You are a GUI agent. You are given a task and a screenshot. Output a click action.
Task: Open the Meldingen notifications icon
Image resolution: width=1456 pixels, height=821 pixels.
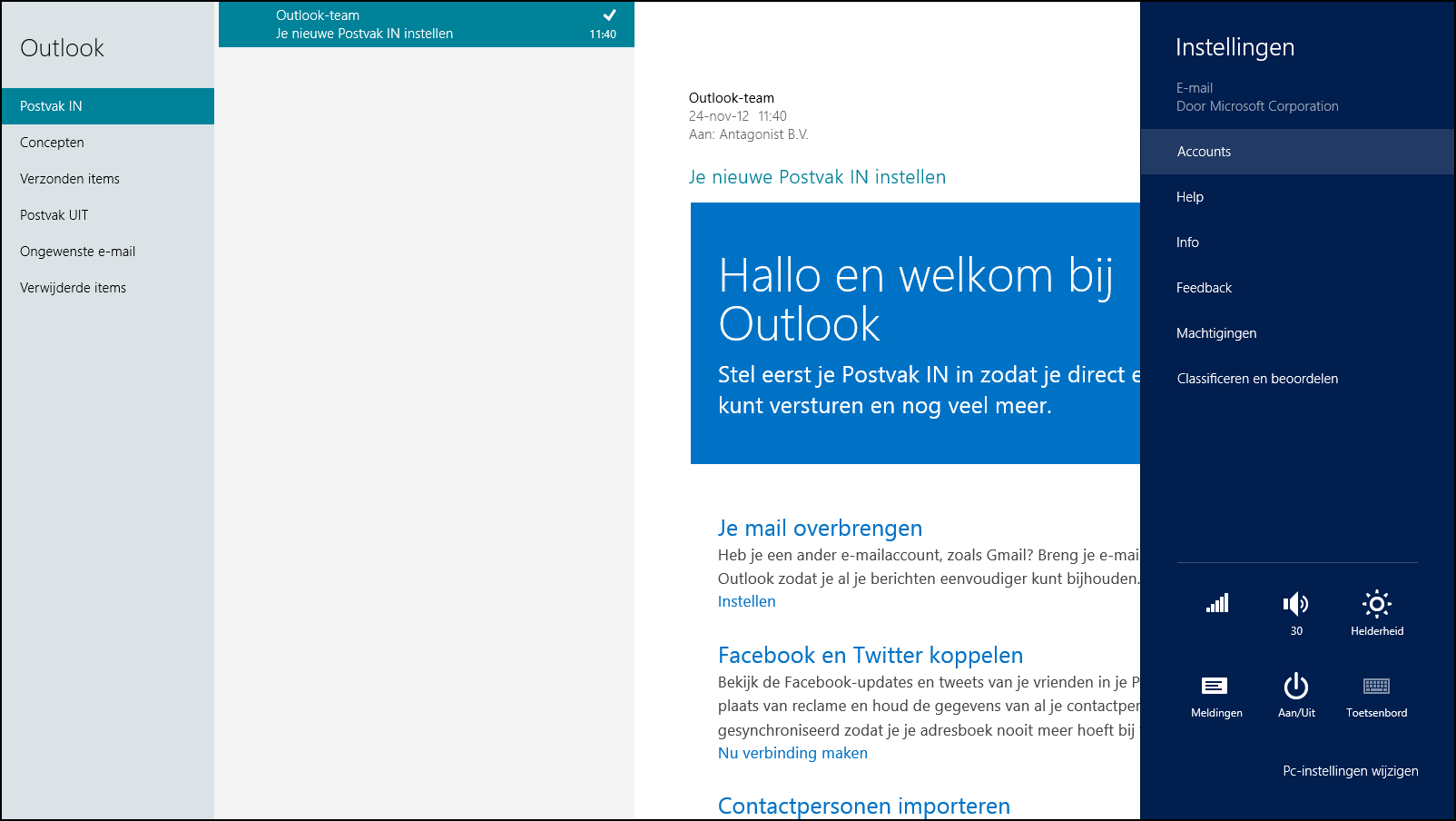[x=1215, y=686]
